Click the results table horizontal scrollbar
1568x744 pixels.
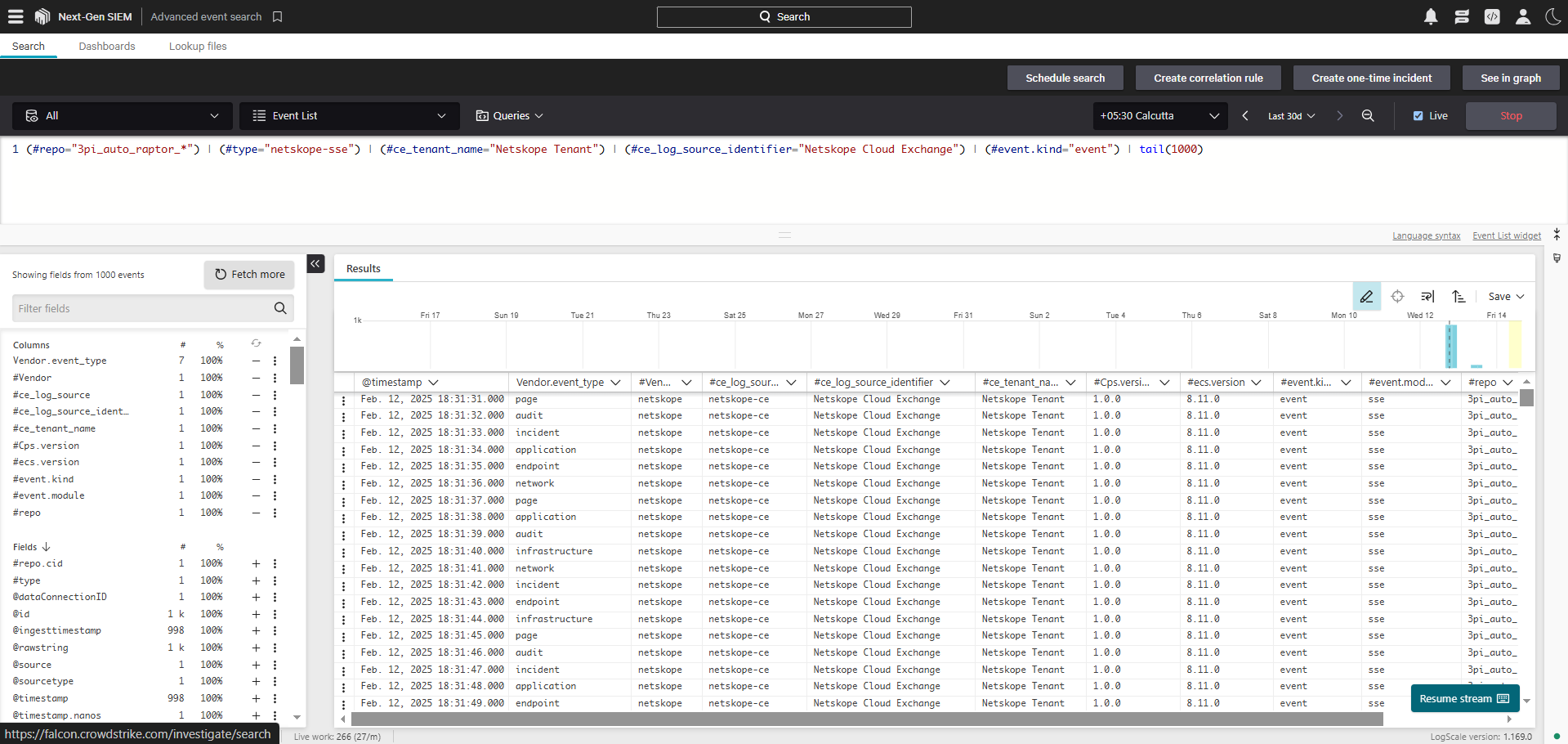tap(866, 719)
